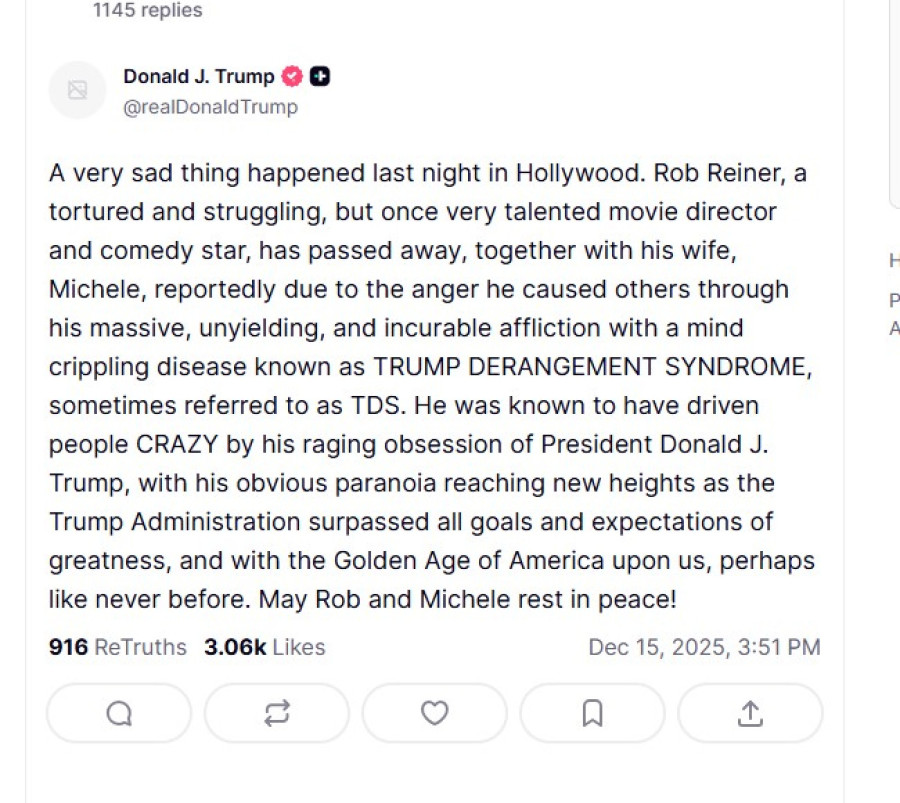Open the reply composer with the speech bubble icon
This screenshot has width=900, height=803.
coord(119,713)
